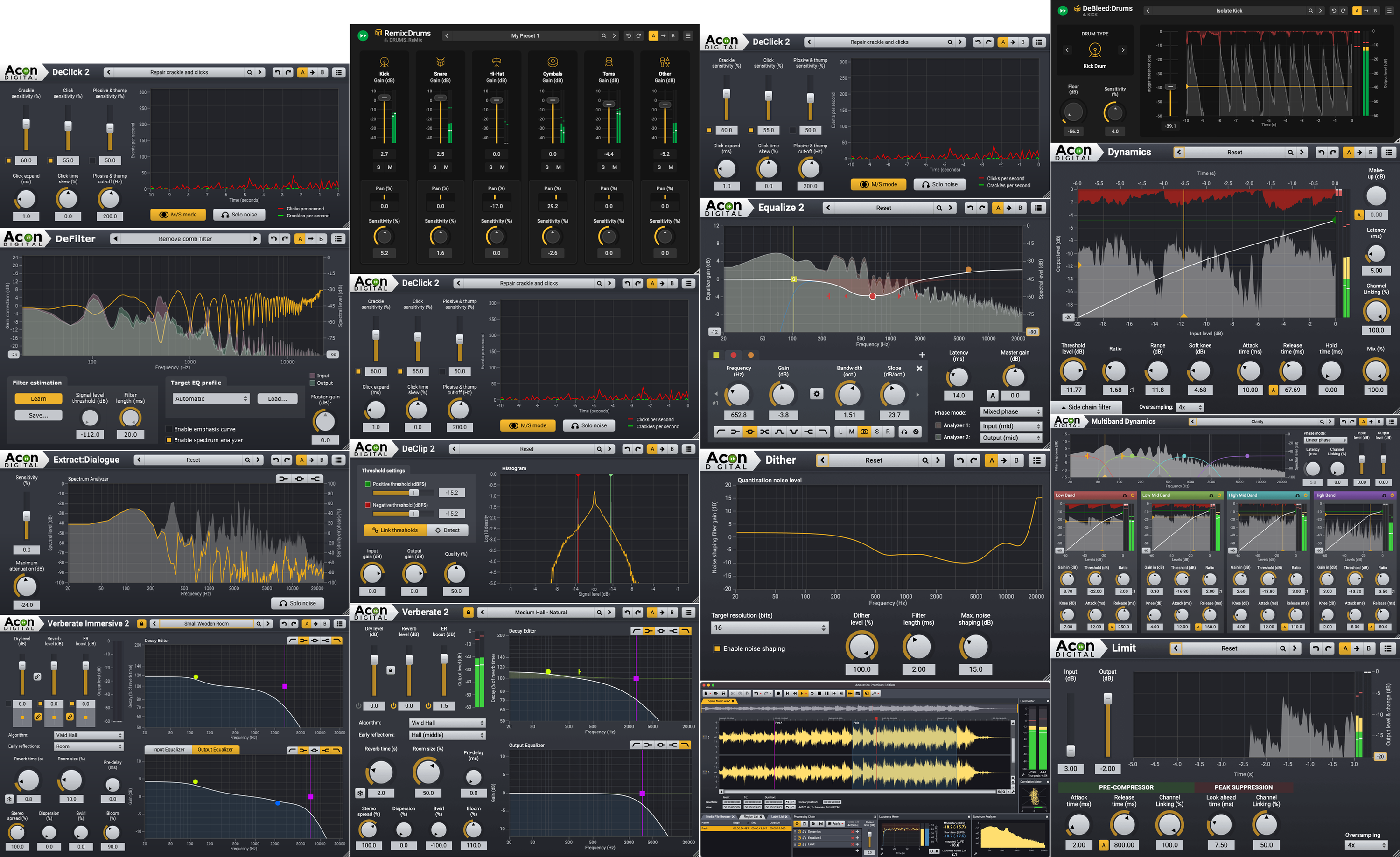The height and width of the screenshot is (857, 1400).
Task: Open the Input (mid) analyzer dropdown in Equalize 2
Action: click(x=1011, y=426)
